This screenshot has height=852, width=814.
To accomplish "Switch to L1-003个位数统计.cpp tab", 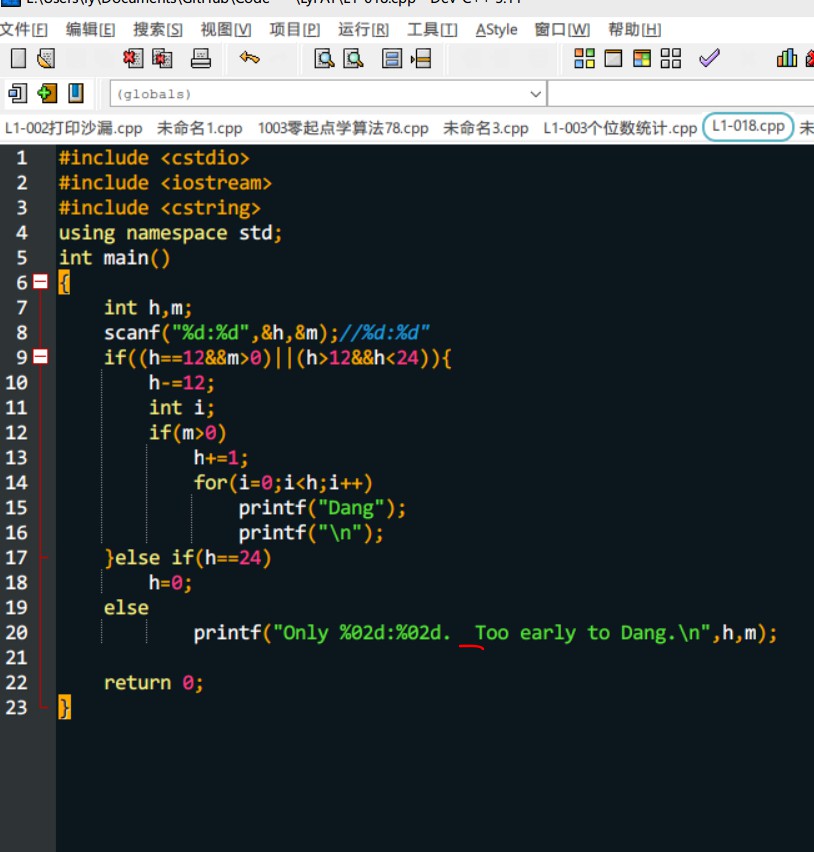I will coord(620,128).
